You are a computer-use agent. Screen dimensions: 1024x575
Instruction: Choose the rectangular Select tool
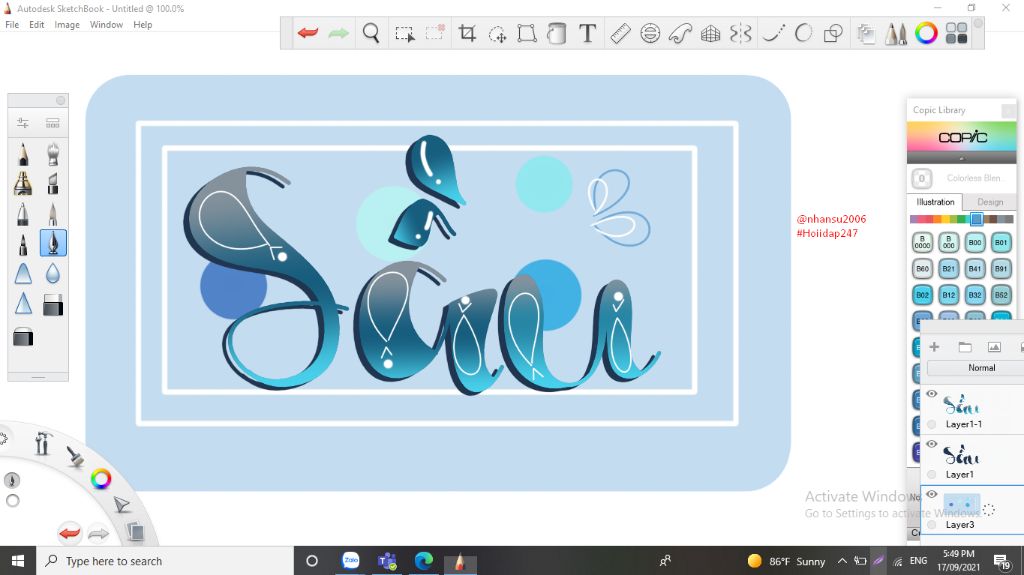(404, 33)
